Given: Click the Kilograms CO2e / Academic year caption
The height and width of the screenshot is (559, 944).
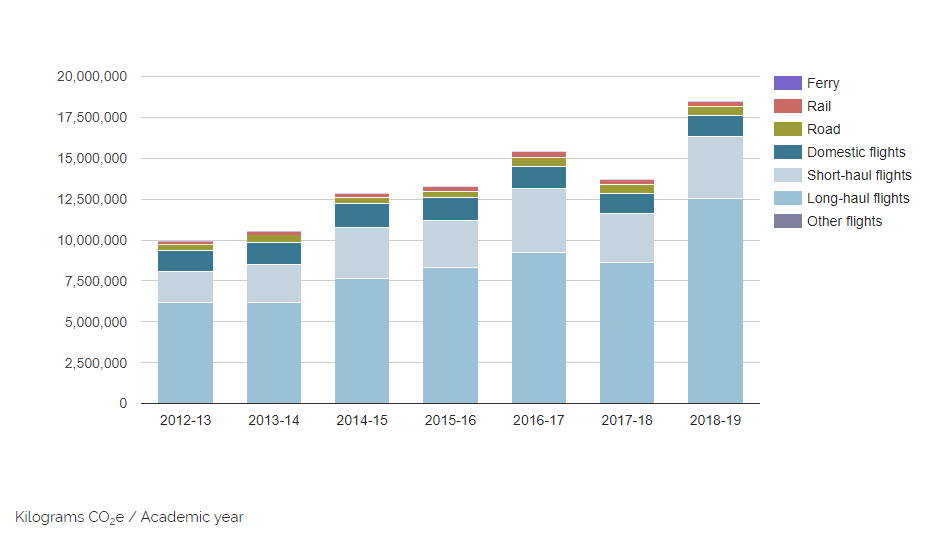Looking at the screenshot, I should [129, 517].
